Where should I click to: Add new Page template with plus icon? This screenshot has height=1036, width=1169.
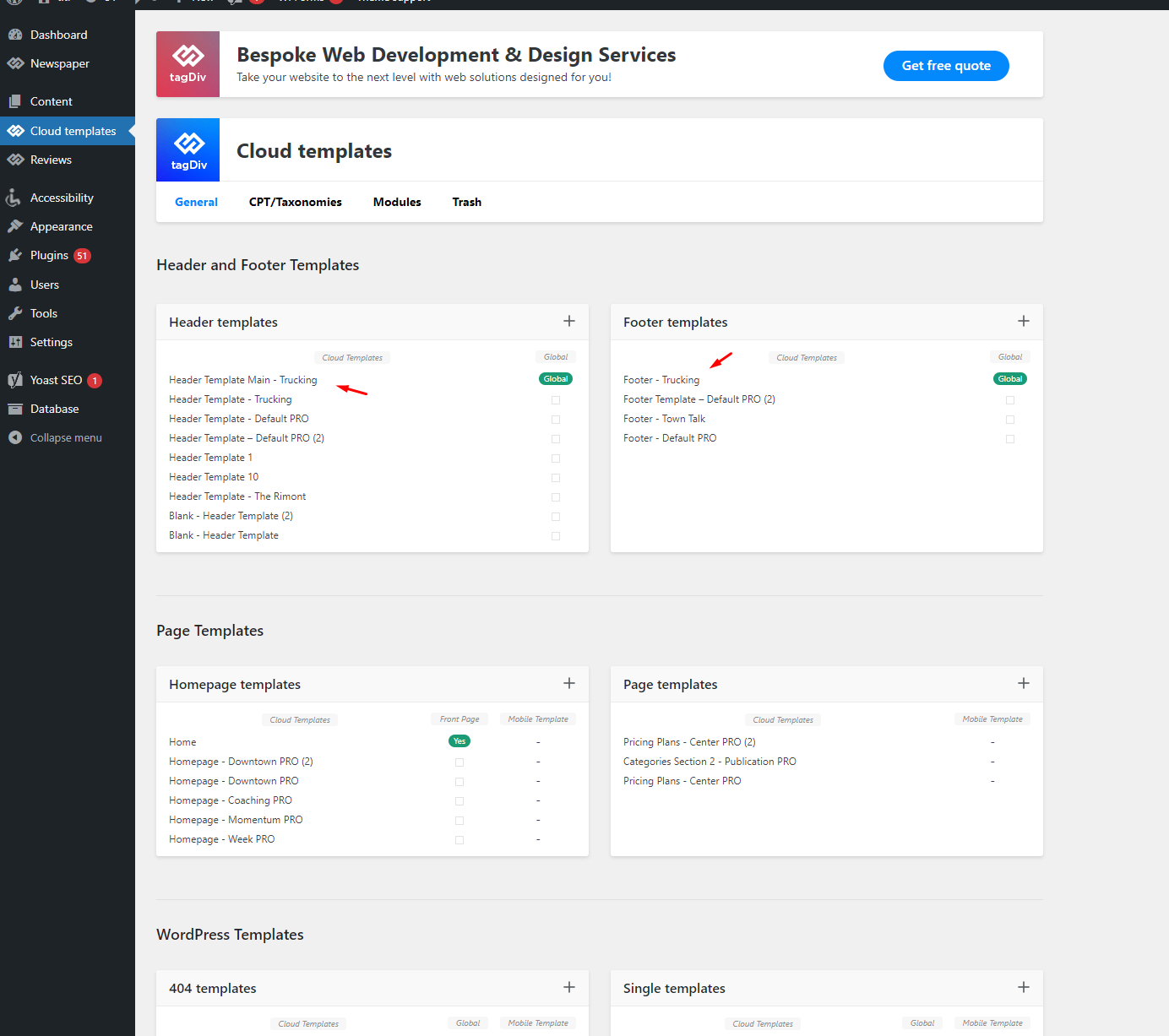point(1024,683)
